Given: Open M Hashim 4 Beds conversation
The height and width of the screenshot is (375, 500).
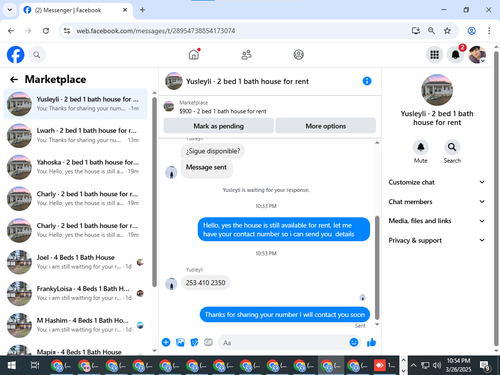Looking at the screenshot, I should [75, 325].
